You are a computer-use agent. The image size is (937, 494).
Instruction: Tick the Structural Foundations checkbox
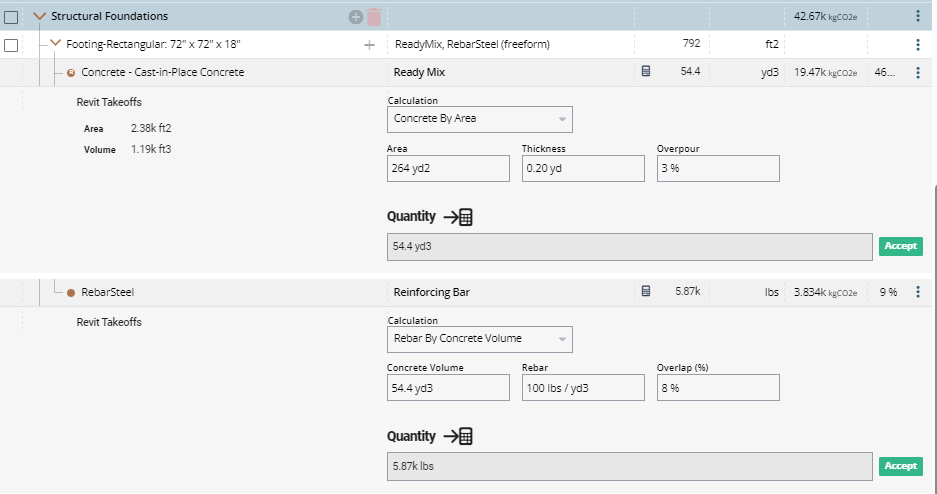(11, 17)
